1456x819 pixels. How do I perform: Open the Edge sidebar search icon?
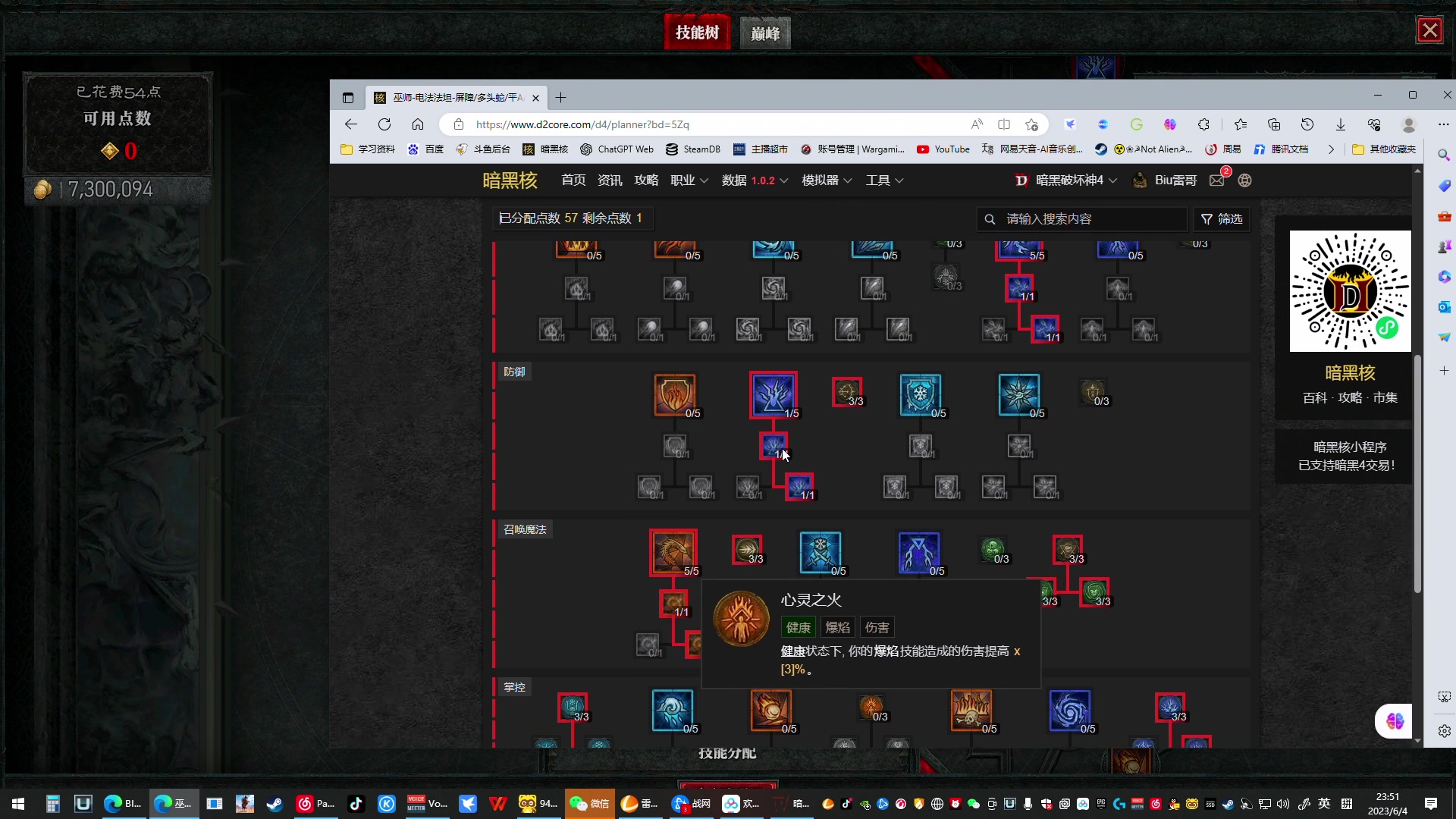[x=1444, y=155]
